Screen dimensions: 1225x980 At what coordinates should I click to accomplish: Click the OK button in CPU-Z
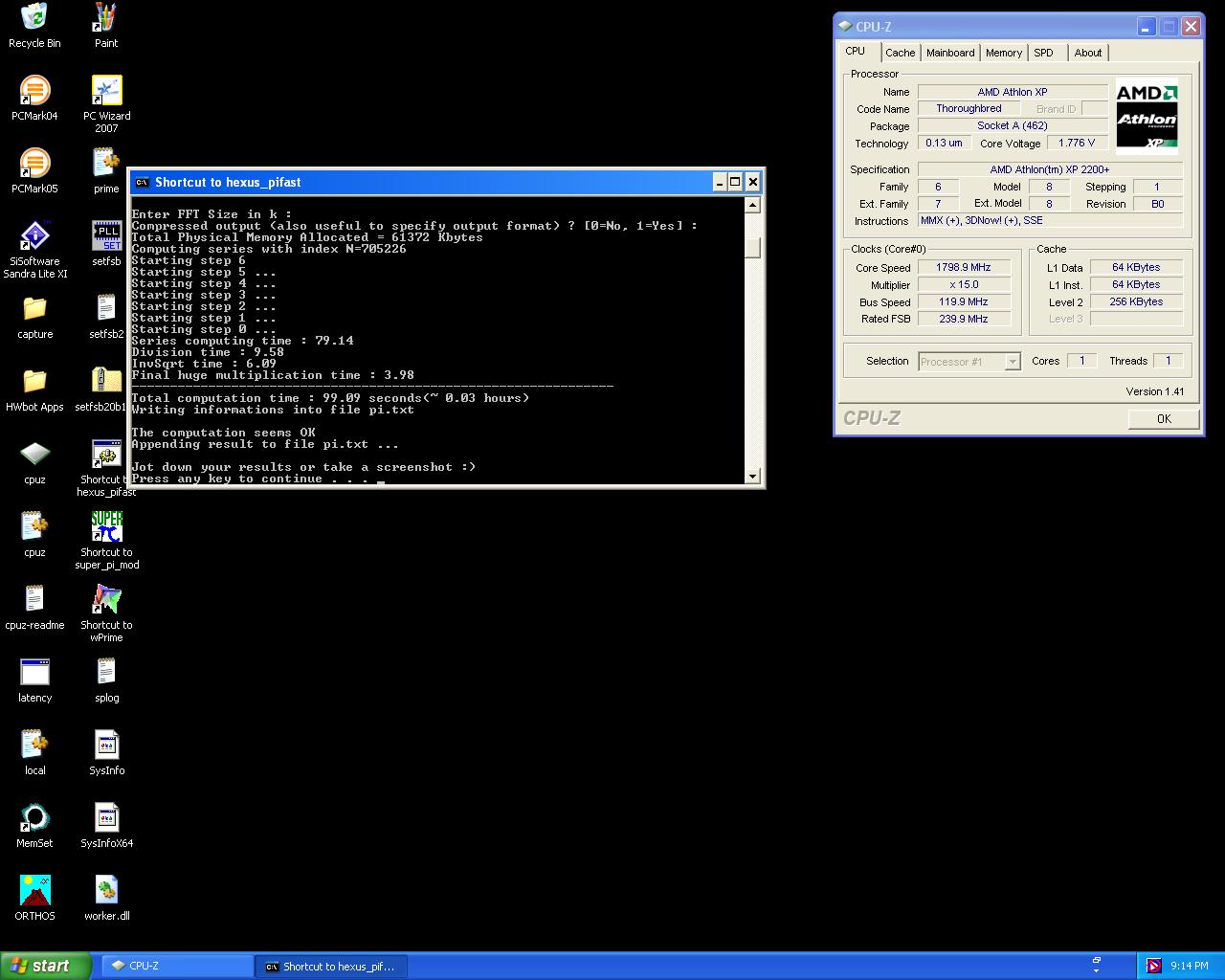click(1164, 418)
